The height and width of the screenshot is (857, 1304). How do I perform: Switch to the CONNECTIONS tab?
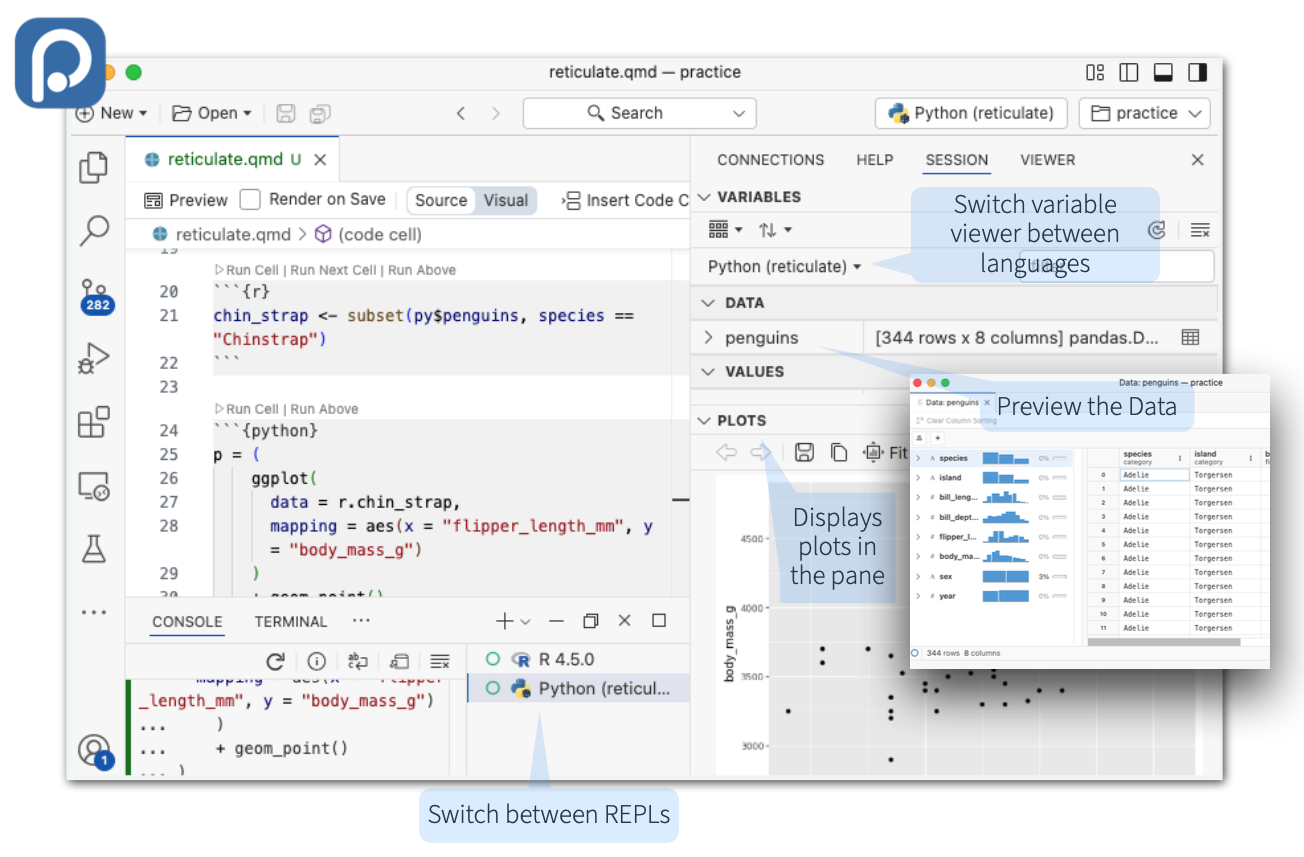pos(770,160)
